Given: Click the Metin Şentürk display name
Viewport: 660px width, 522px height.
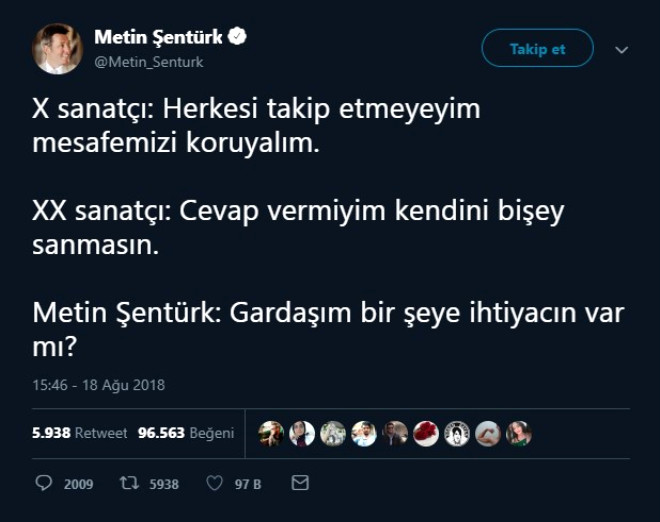Looking at the screenshot, I should click(x=159, y=38).
